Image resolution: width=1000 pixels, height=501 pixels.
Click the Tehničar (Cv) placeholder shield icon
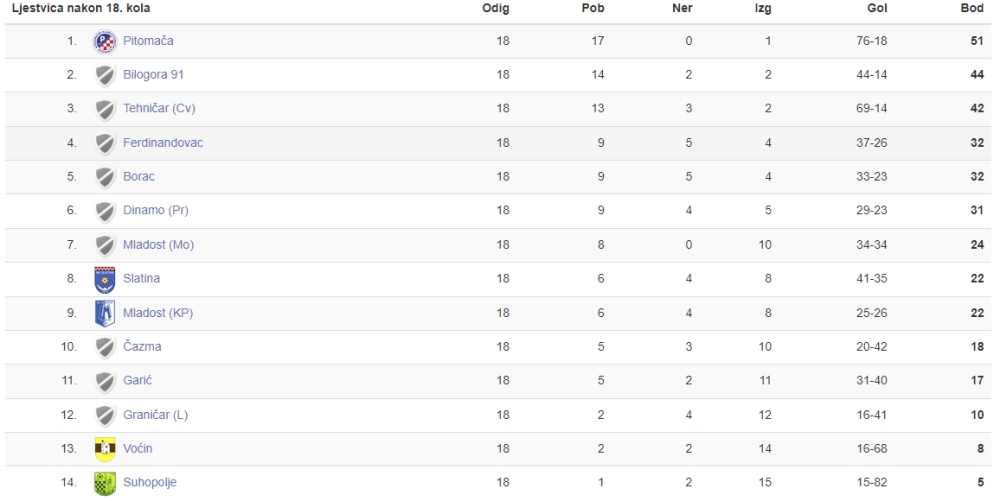click(x=105, y=109)
